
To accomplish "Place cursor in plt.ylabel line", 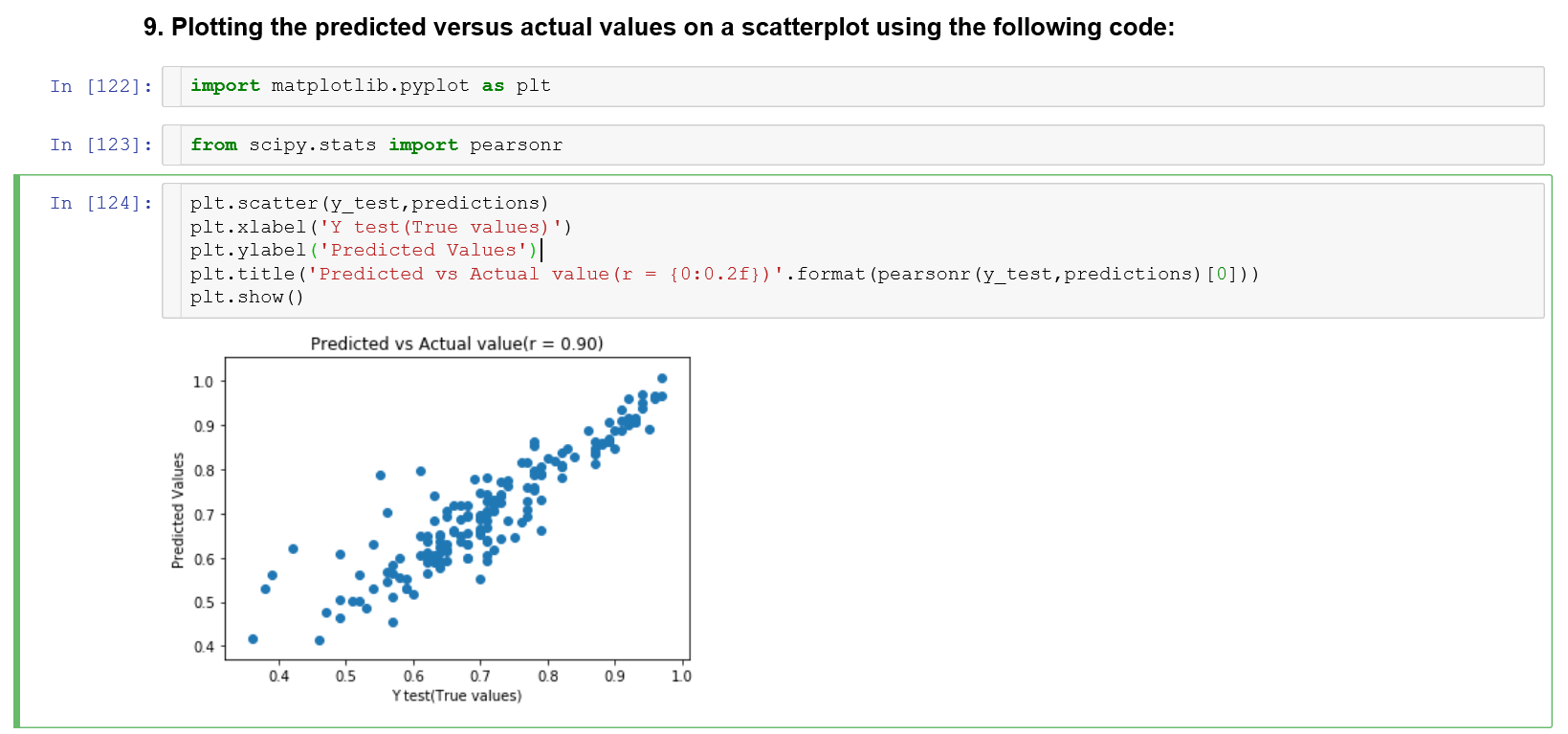I will pyautogui.click(x=364, y=250).
